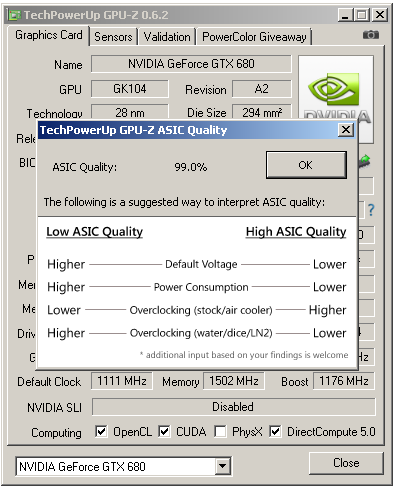Click the GPU-Z title bar app icon
This screenshot has width=396, height=487.
[x=14, y=15]
